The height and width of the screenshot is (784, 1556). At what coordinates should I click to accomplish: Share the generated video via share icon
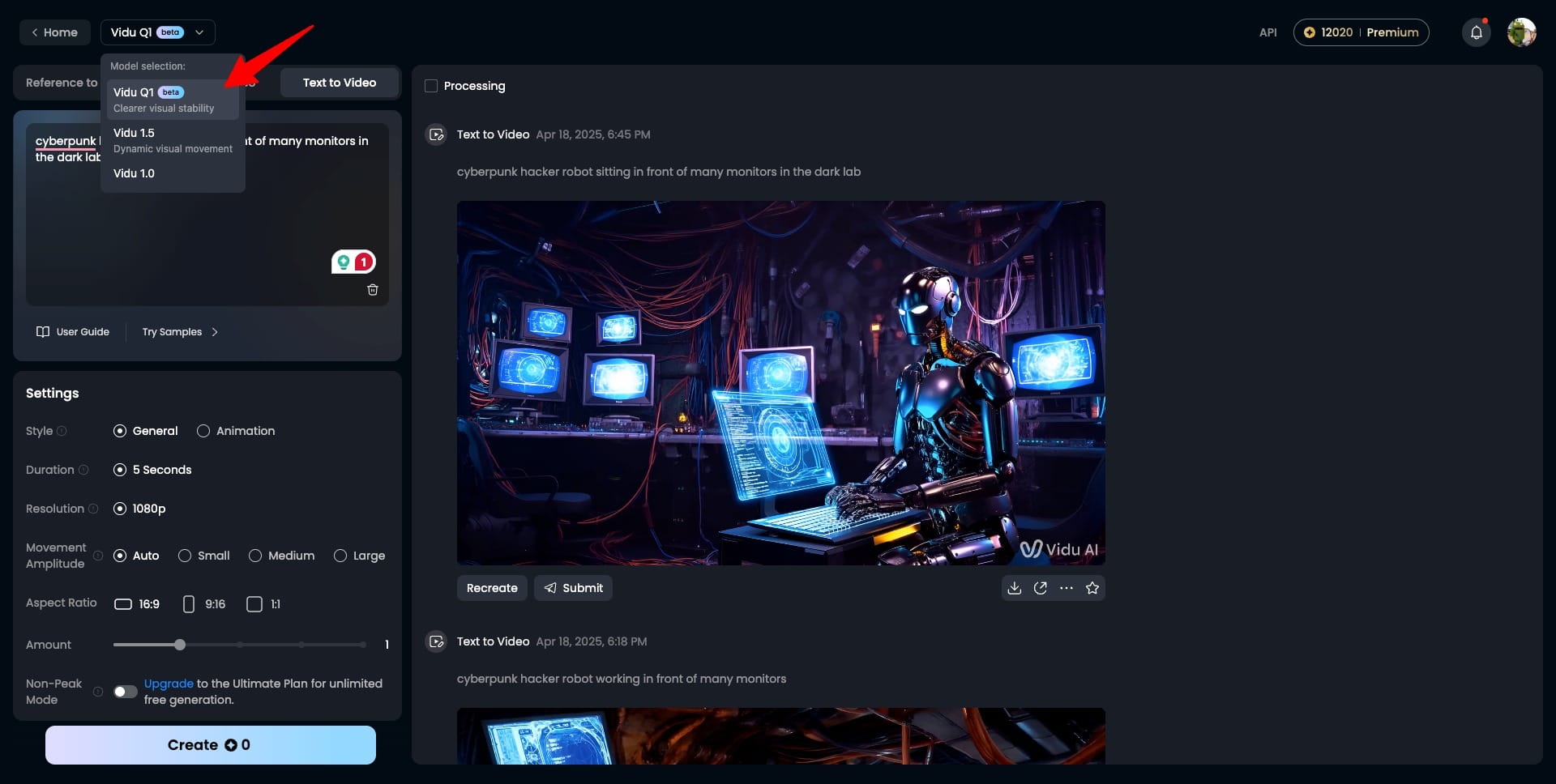pos(1041,588)
